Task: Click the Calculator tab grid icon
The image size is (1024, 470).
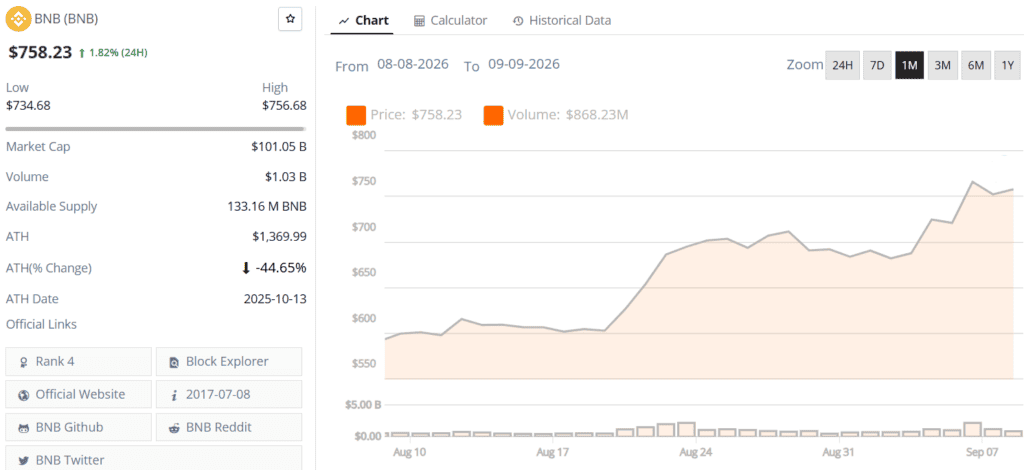Action: (x=419, y=21)
